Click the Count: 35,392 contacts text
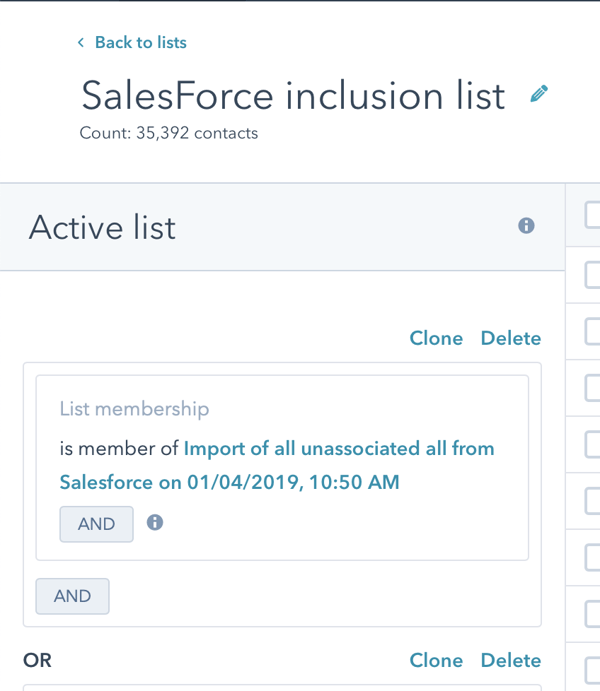This screenshot has width=600, height=691. (169, 133)
